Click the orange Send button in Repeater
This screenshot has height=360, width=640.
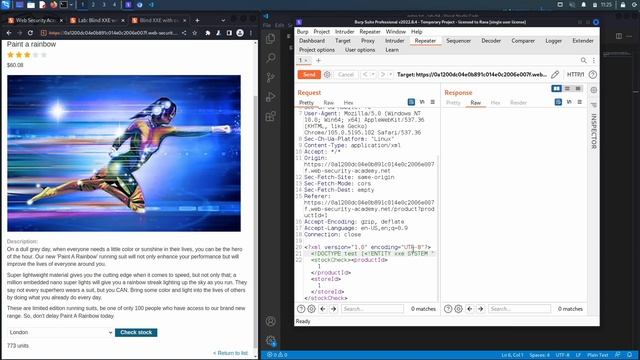click(x=309, y=75)
